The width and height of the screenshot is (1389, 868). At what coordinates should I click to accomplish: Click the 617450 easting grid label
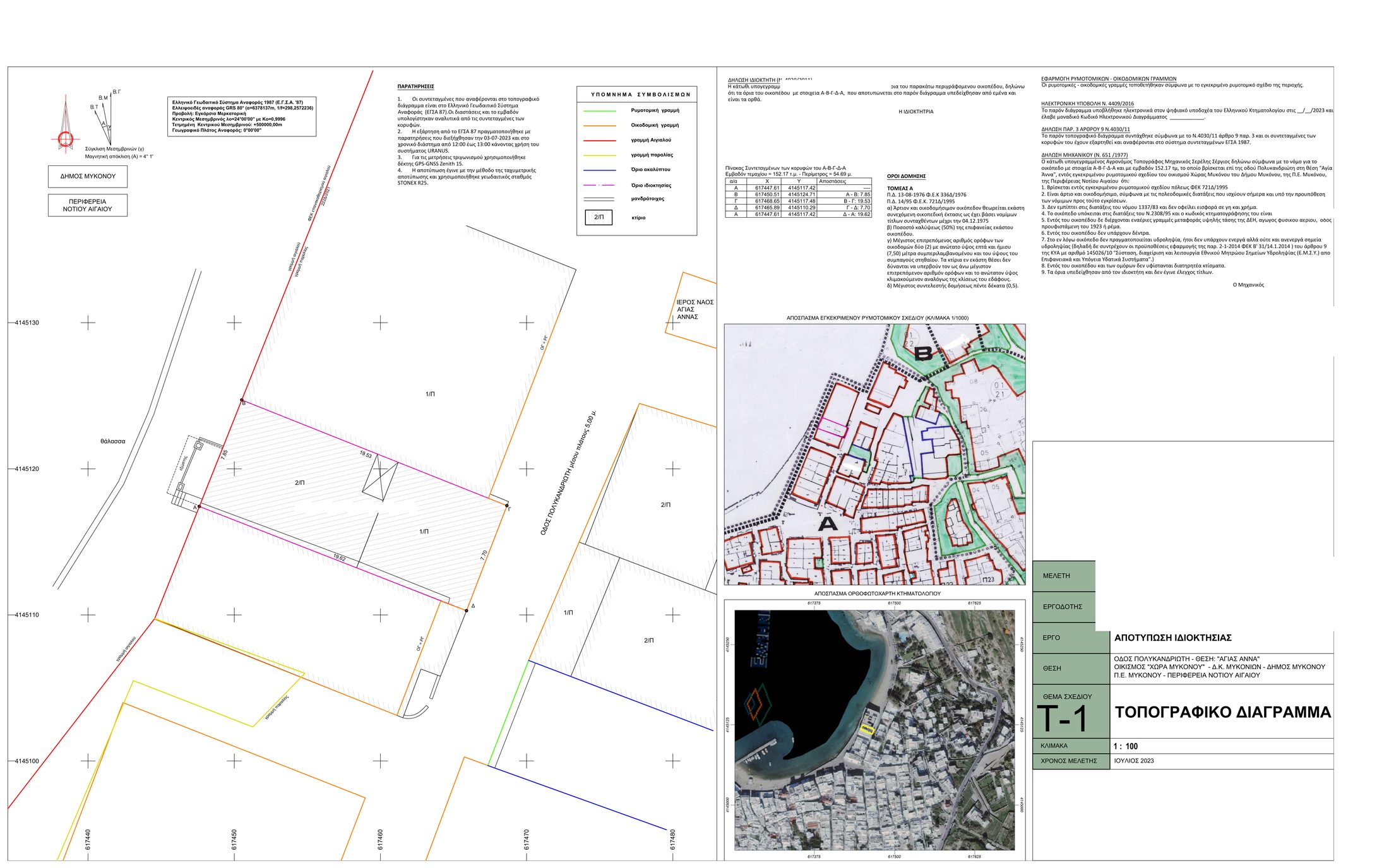(x=234, y=840)
